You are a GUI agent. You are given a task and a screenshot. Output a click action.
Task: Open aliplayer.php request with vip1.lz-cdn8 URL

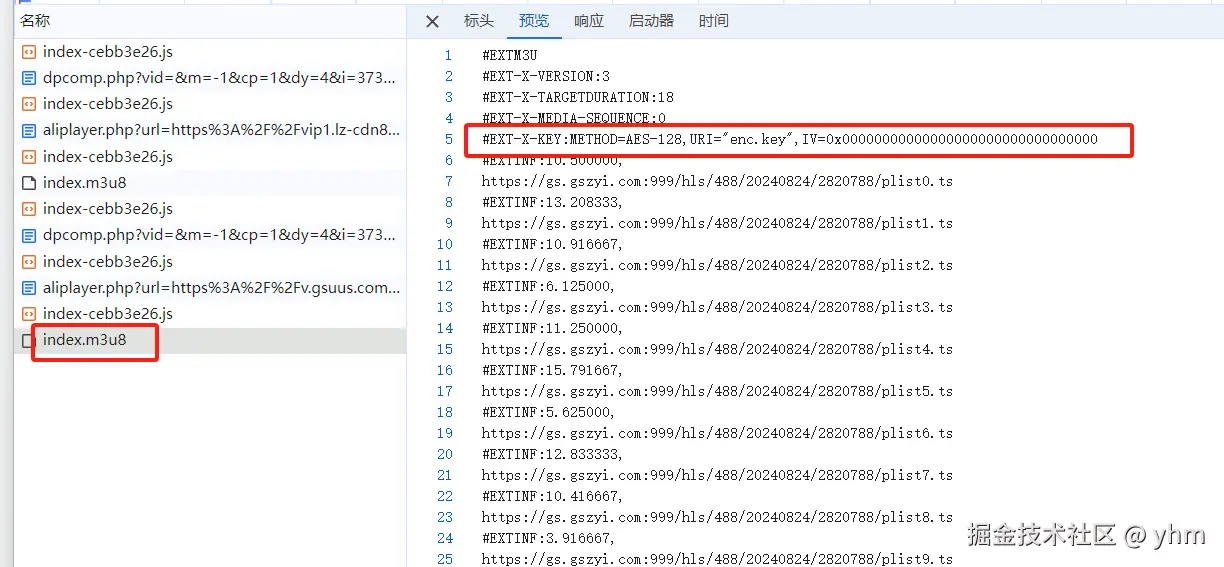(210, 130)
